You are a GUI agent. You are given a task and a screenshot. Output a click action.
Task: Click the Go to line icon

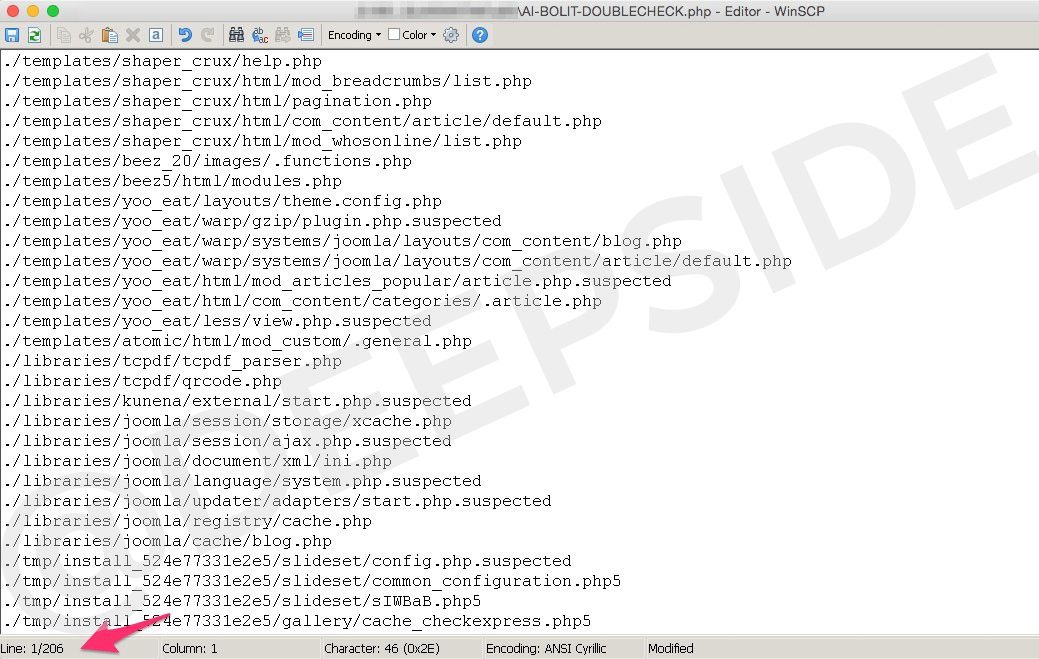pos(305,35)
